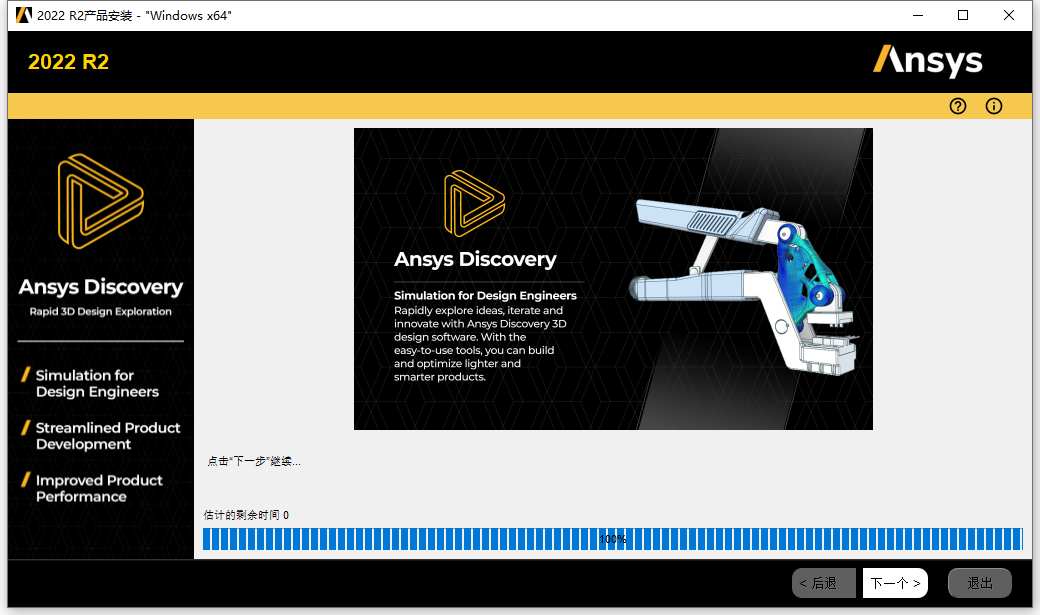
Task: Click the 'Ansys Discovery' title in banner
Action: [x=475, y=259]
